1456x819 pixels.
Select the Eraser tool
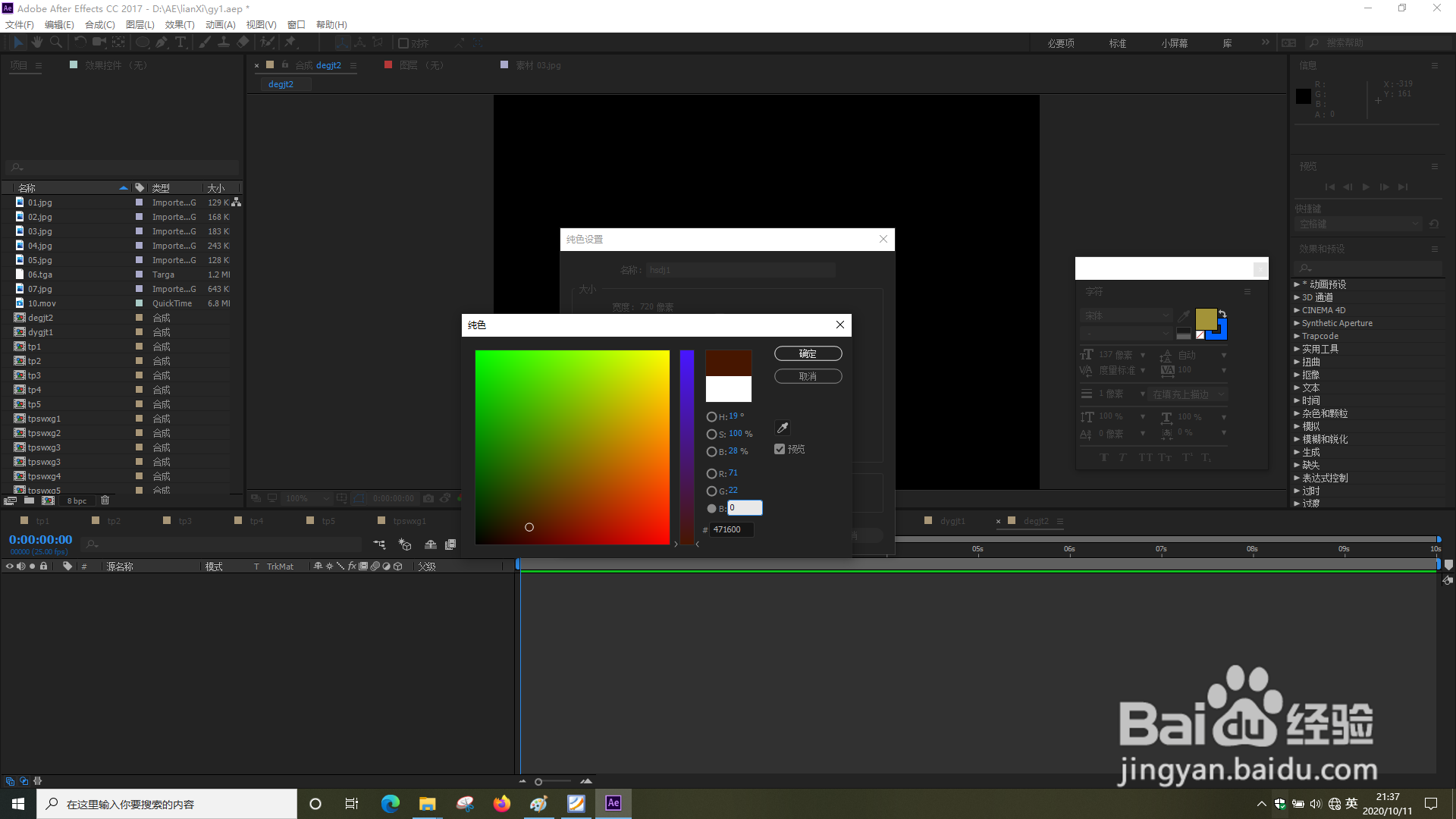tap(243, 42)
